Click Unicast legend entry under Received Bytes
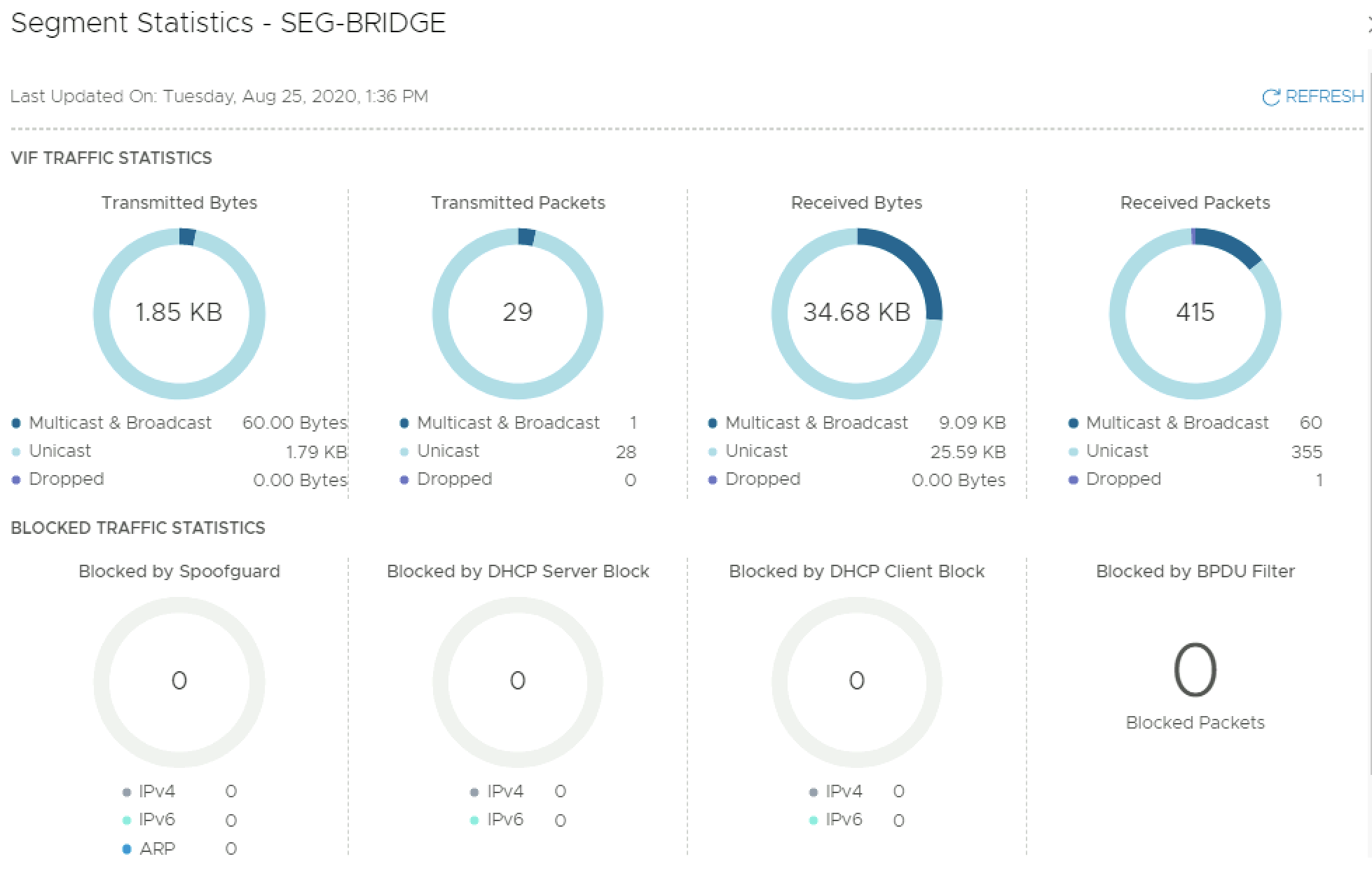 tap(756, 451)
